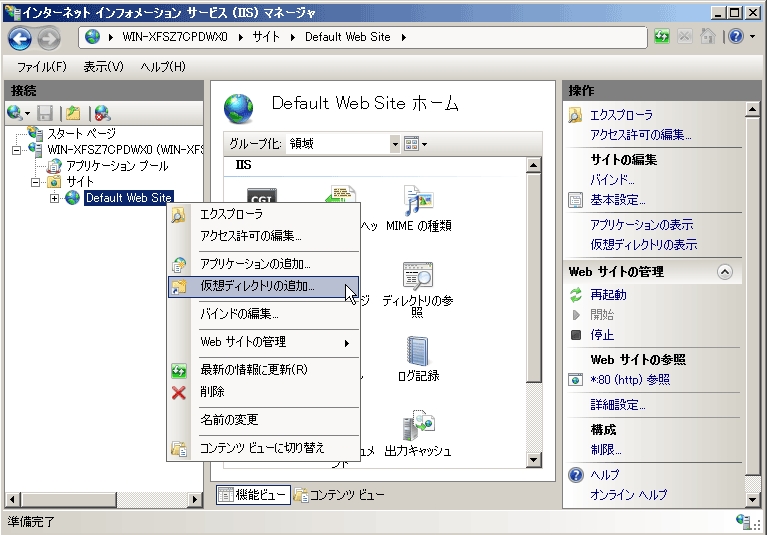The height and width of the screenshot is (535, 767).
Task: Open the ファイル(F) menu
Action: coord(42,67)
